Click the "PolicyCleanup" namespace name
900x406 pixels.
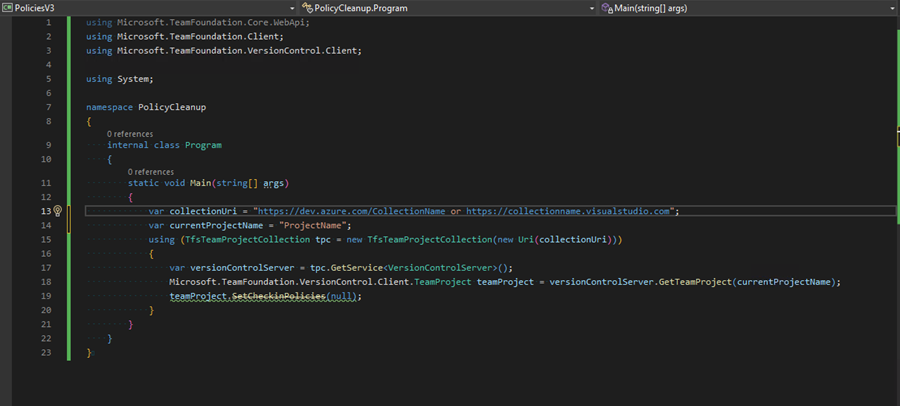[172, 107]
